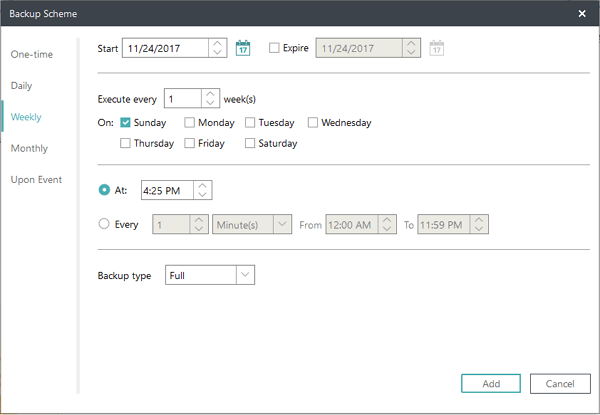Increase Execute every weeks value

click(x=210, y=94)
